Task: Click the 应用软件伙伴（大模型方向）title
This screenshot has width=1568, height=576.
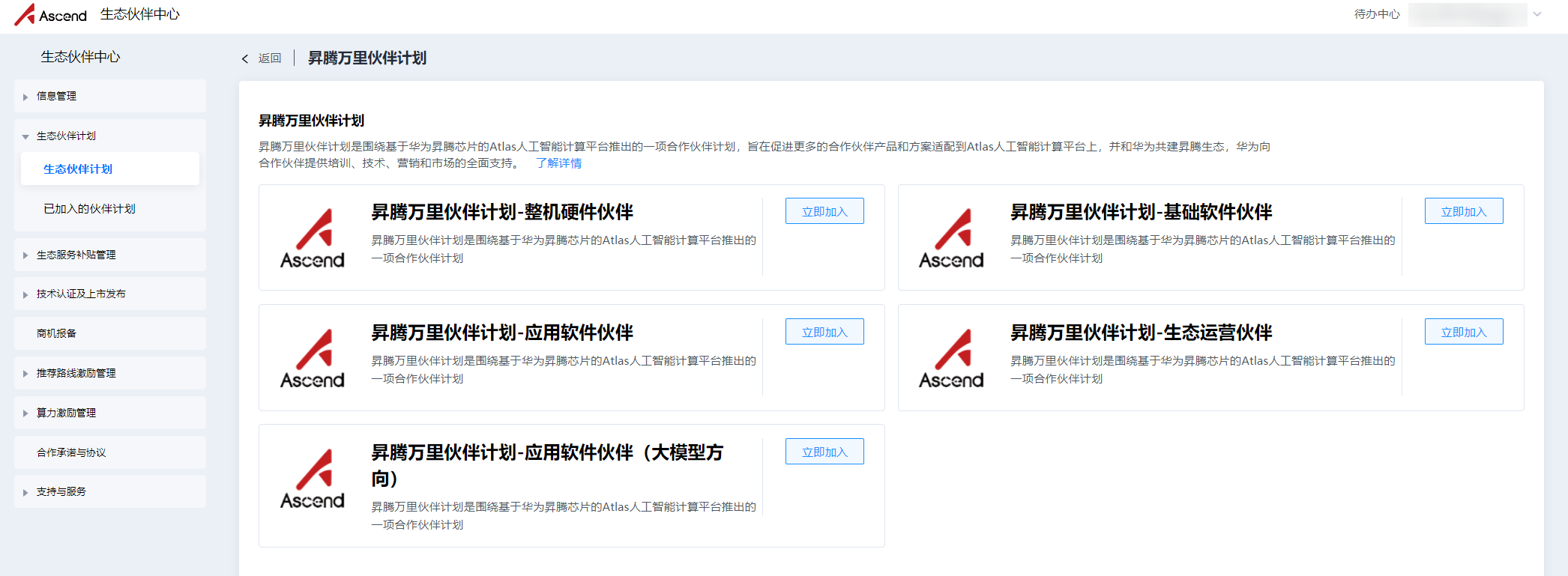Action: (x=548, y=465)
